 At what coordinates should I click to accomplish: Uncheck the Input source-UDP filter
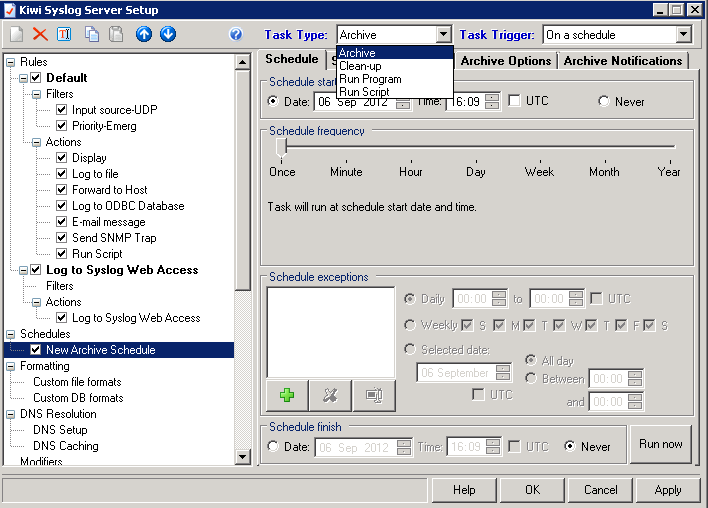tap(62, 110)
